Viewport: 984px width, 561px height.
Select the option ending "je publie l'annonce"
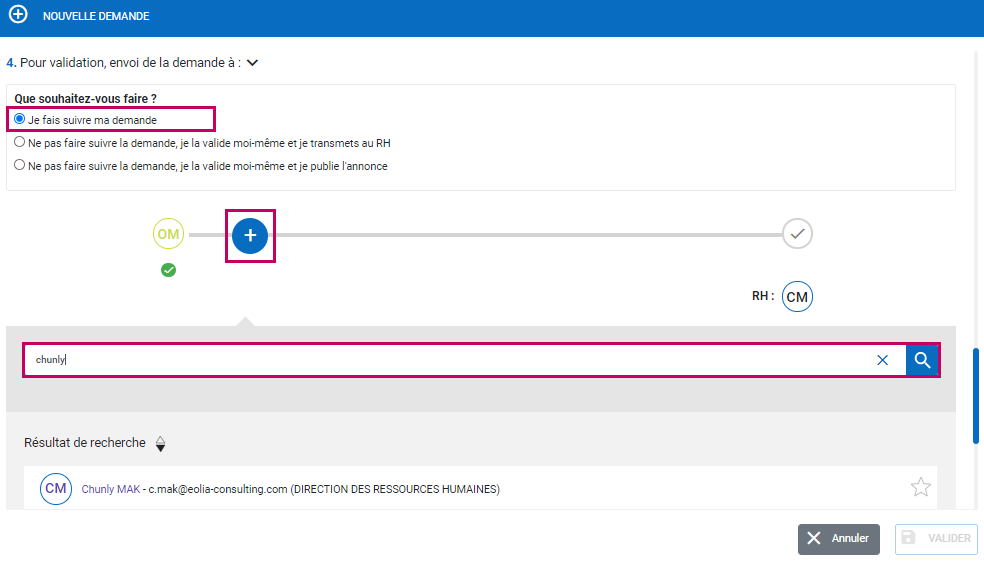20,165
